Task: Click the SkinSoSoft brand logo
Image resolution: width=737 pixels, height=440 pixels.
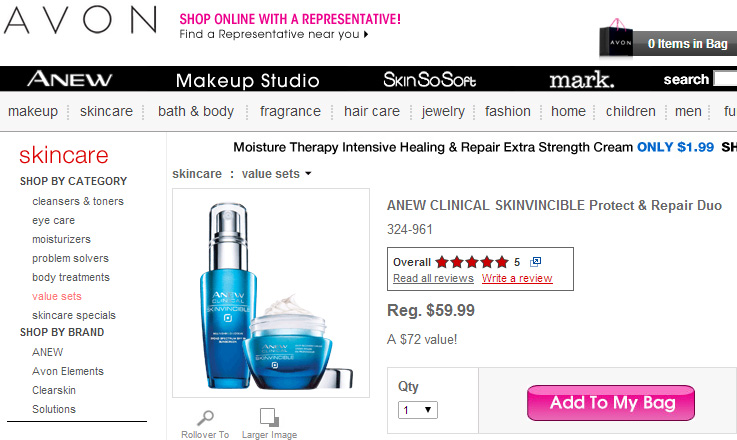Action: click(x=429, y=79)
